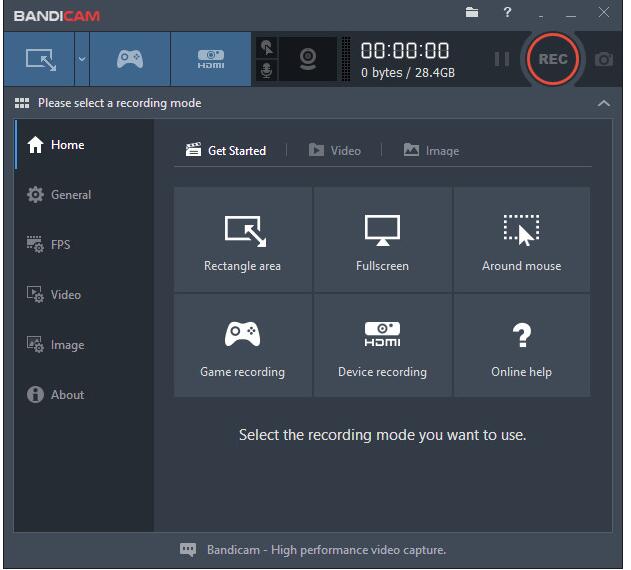This screenshot has width=631, height=570.
Task: Open the Online help tile
Action: click(522, 345)
